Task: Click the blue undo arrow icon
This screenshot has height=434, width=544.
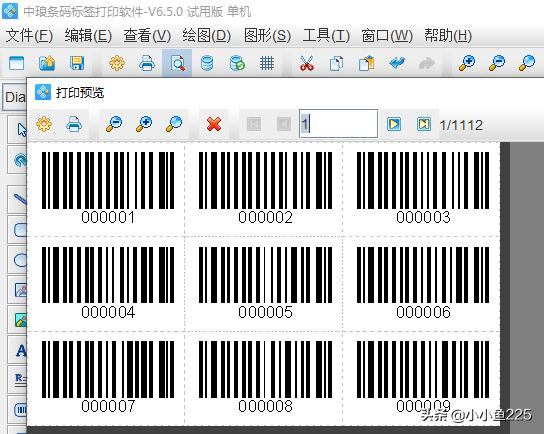Action: [x=397, y=63]
